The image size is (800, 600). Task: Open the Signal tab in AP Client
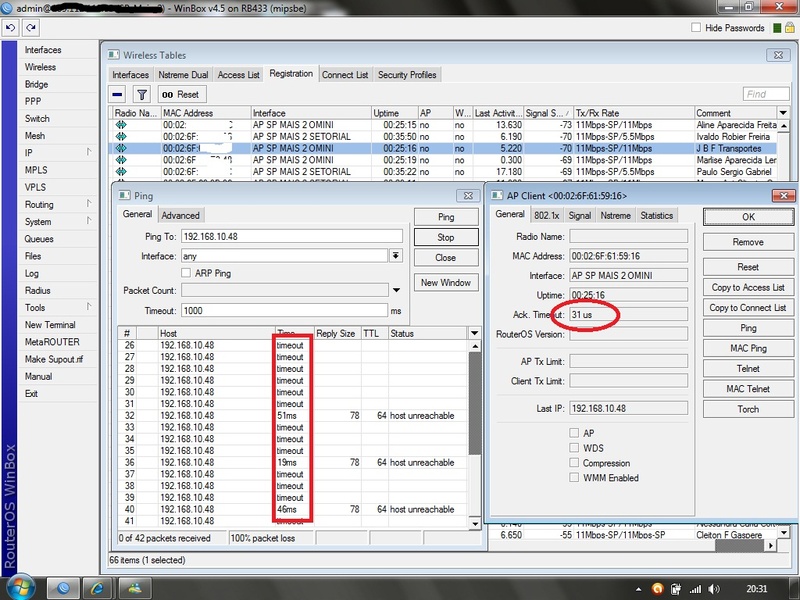point(580,215)
